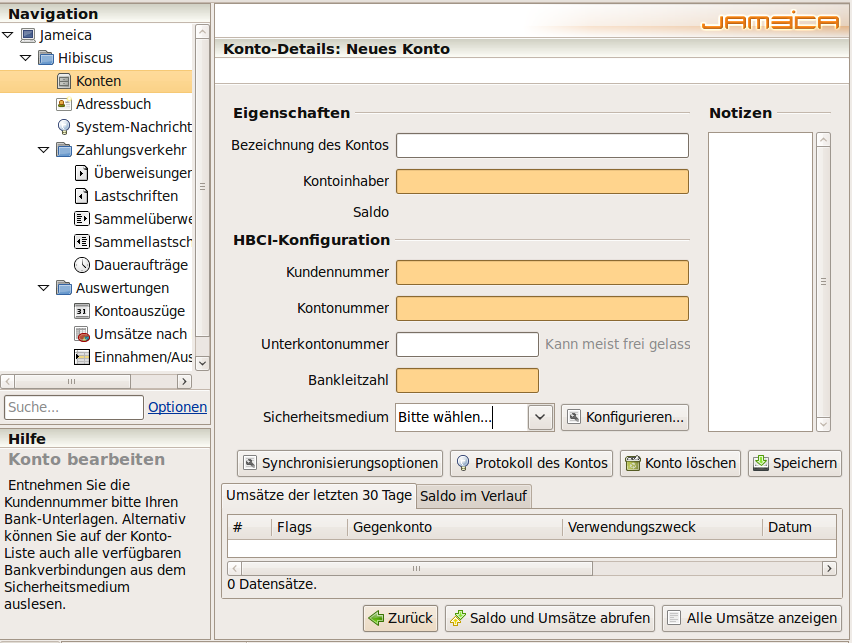Sort by Gegenkonto column header
The image size is (852, 643).
click(x=455, y=527)
